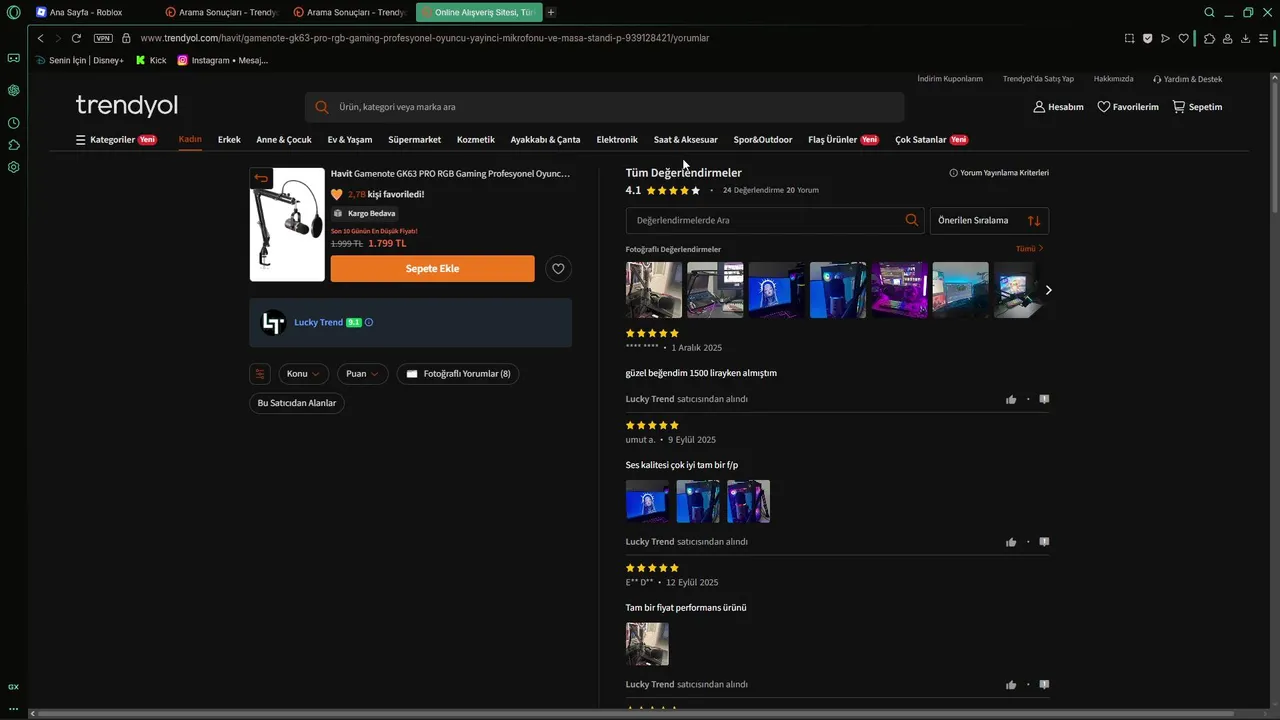Open the Havit microphone product image
The image size is (1280, 720).
(287, 225)
